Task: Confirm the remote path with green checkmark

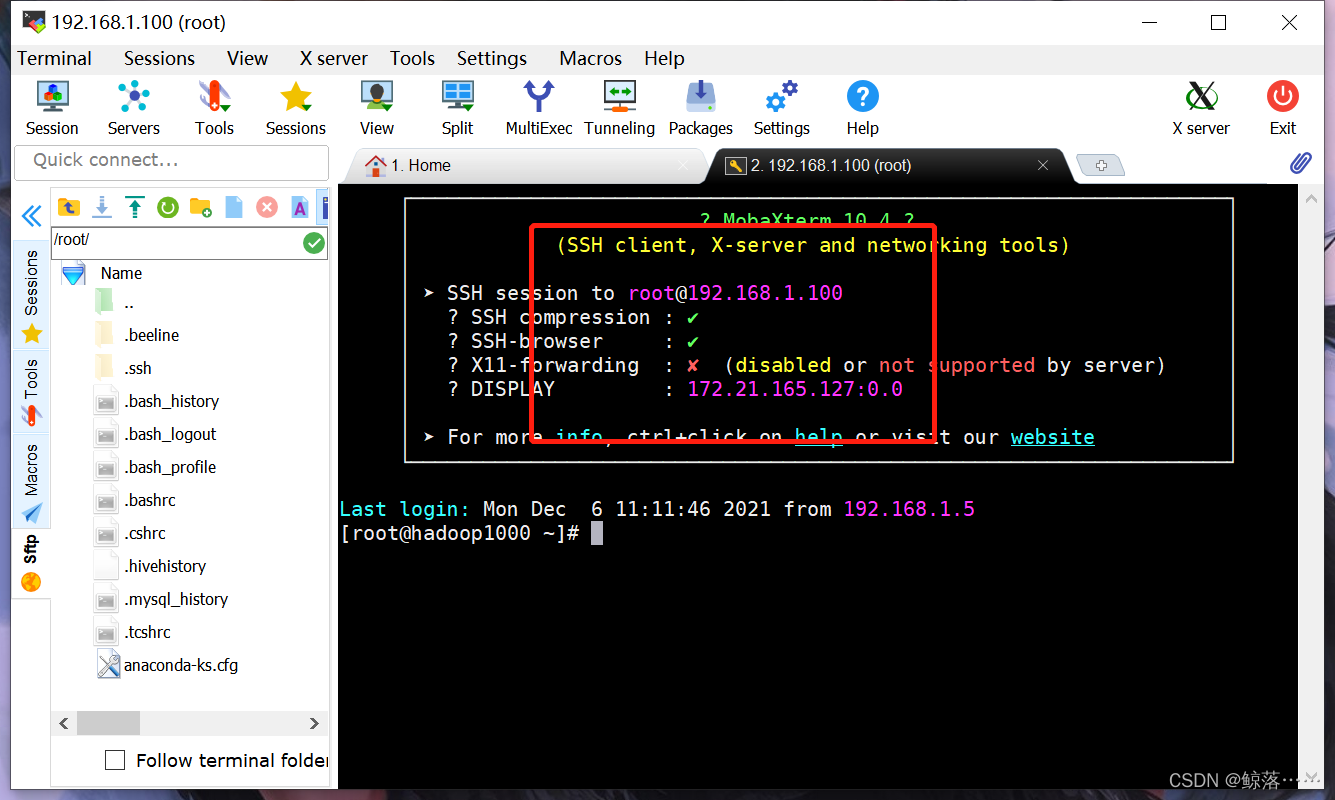Action: [x=314, y=243]
